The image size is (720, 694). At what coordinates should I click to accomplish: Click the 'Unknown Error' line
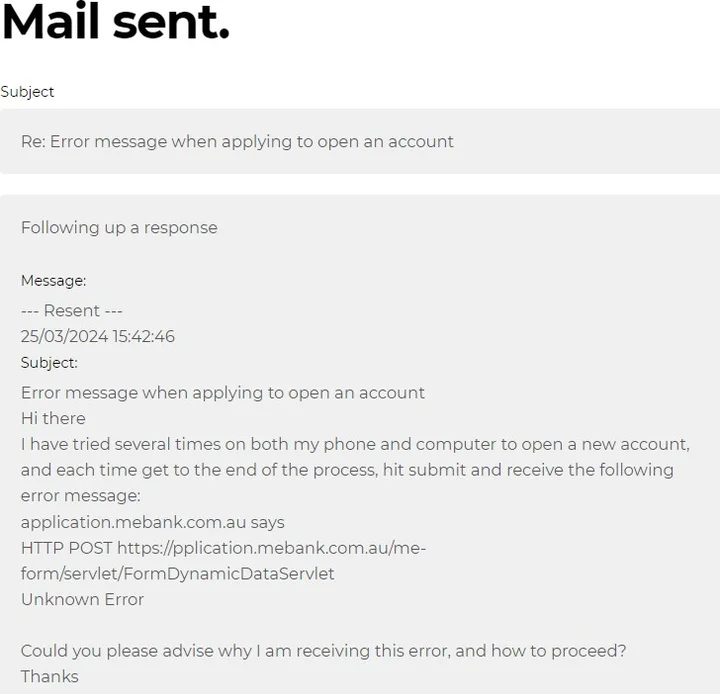pyautogui.click(x=82, y=600)
